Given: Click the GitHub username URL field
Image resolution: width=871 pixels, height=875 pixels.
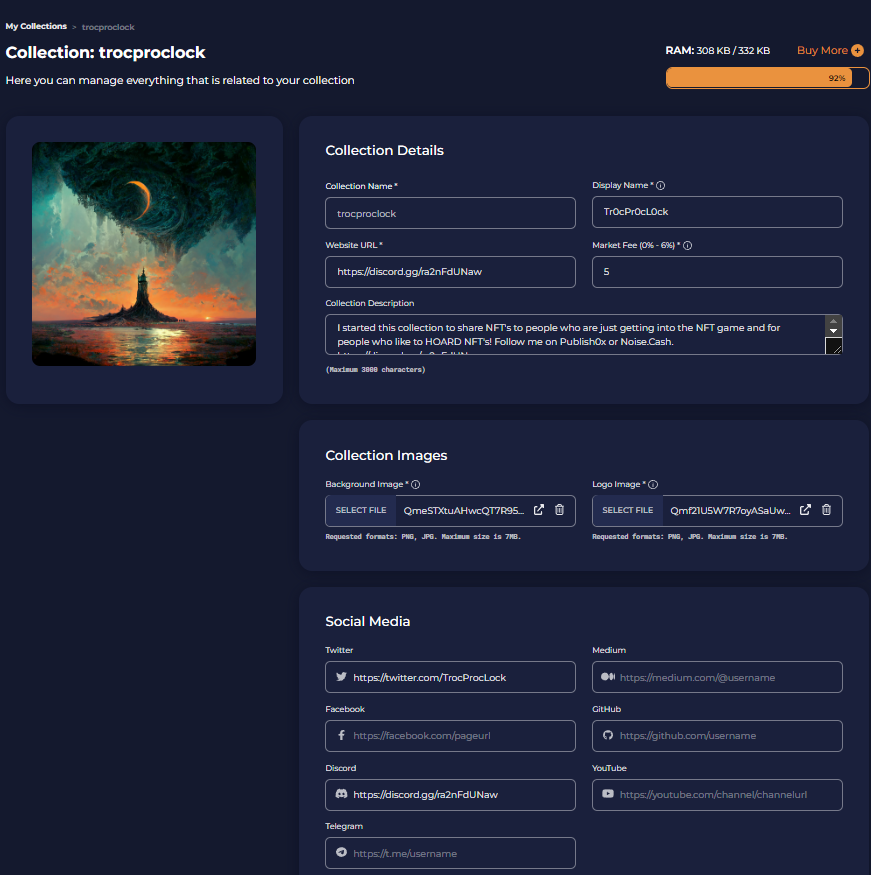Looking at the screenshot, I should tap(717, 735).
